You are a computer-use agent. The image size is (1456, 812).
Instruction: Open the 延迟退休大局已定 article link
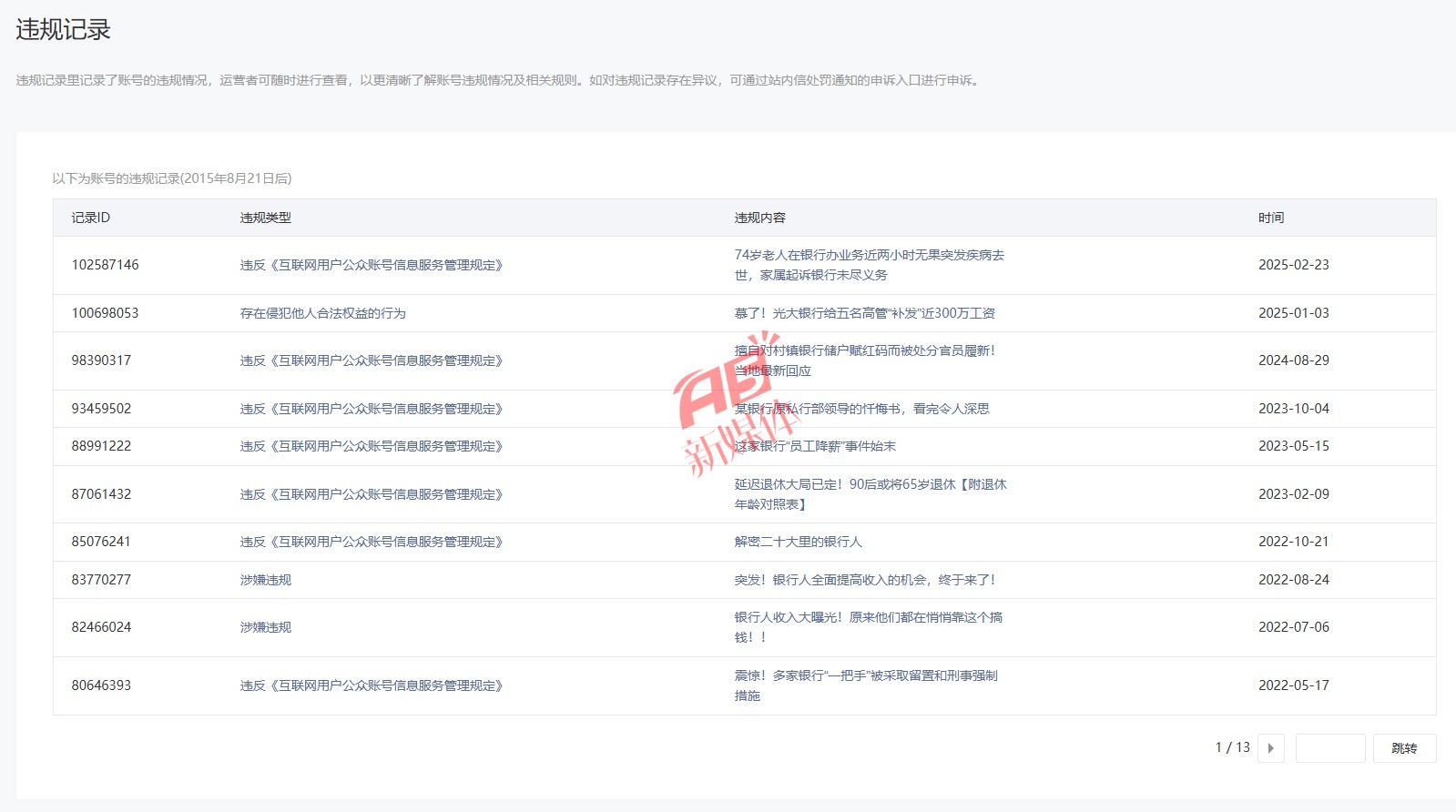click(x=870, y=494)
